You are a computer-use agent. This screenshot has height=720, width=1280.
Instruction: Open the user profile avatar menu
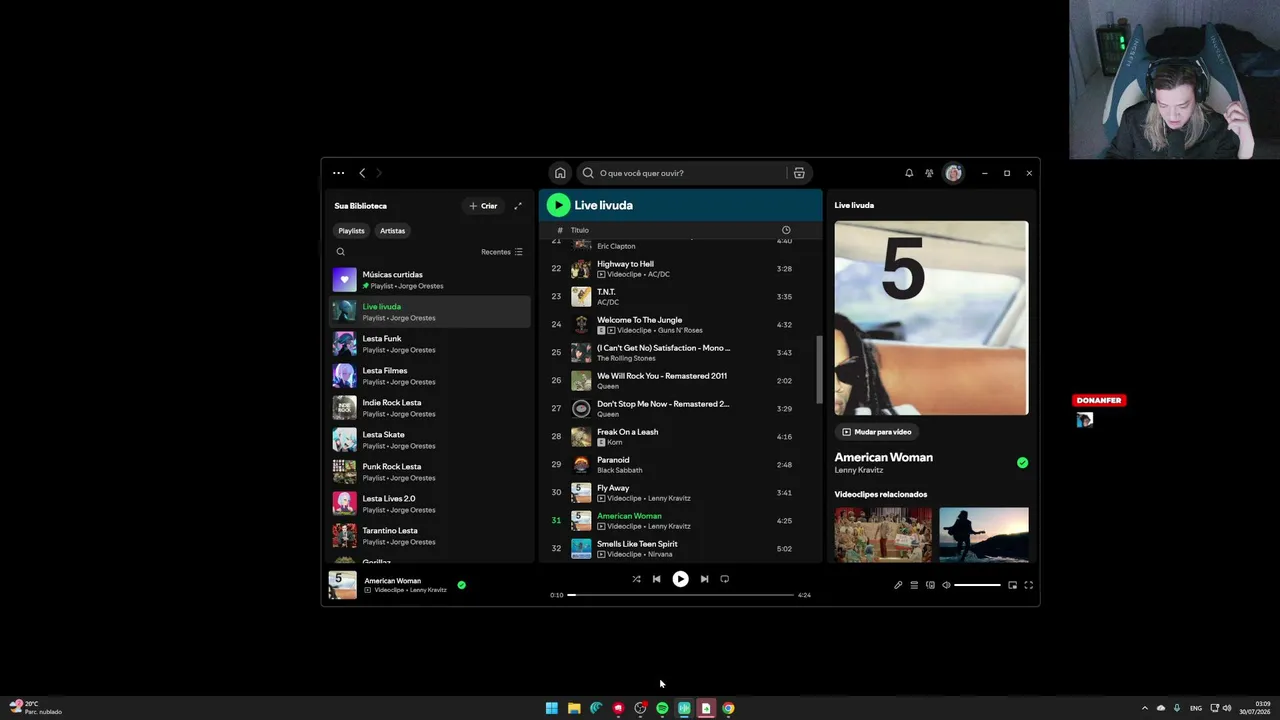pos(954,173)
